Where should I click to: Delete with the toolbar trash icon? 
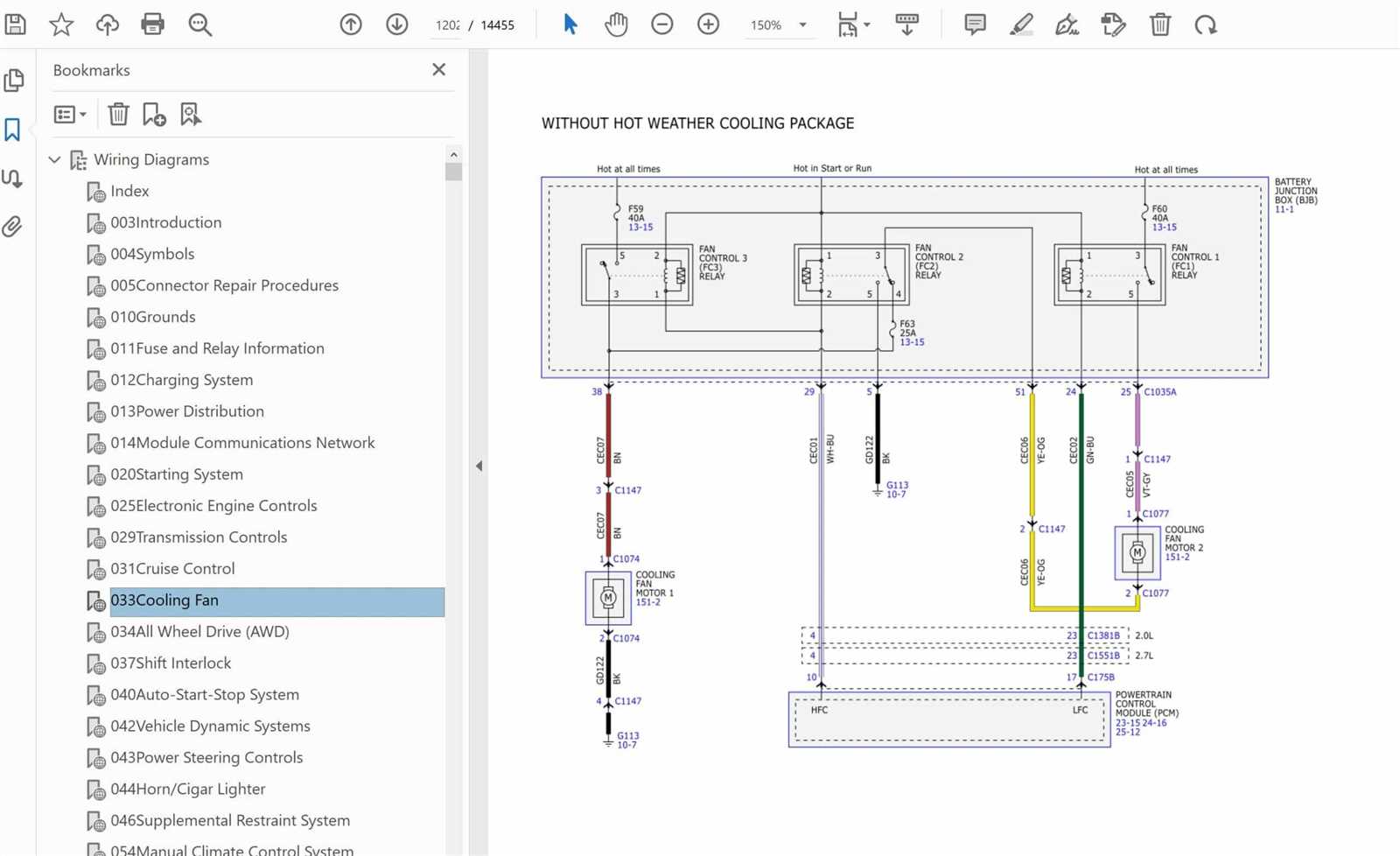pyautogui.click(x=1160, y=25)
